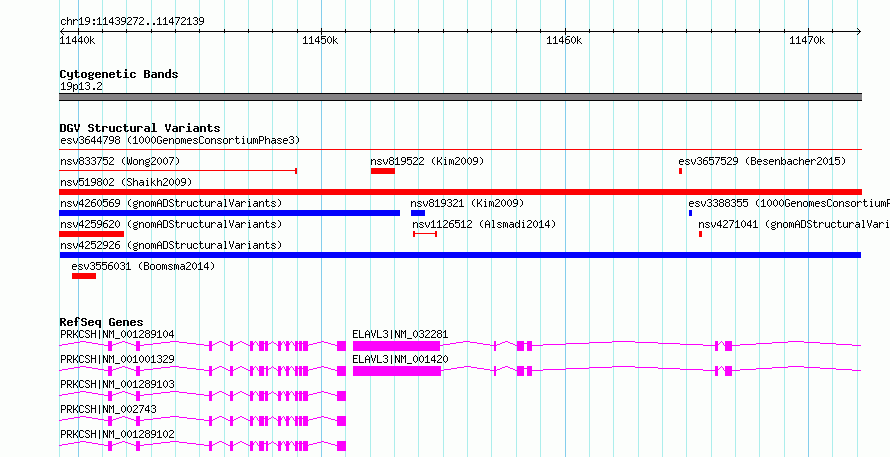Click the large ELAVL3 NM_001420 exon block
890x457 pixels.
pos(397,371)
